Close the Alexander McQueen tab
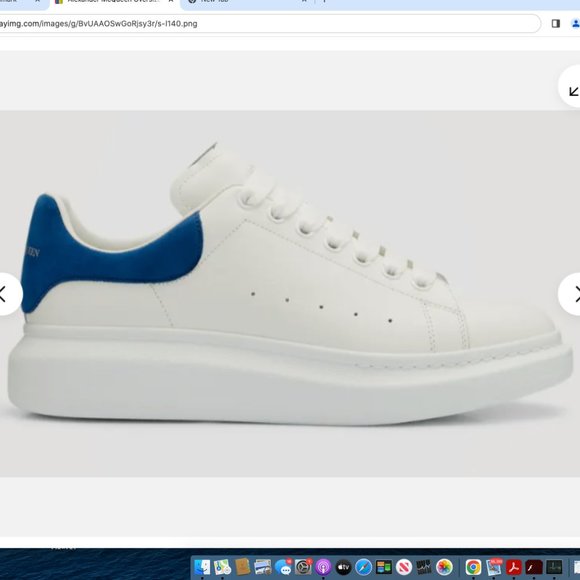This screenshot has height=580, width=580. coord(171,1)
